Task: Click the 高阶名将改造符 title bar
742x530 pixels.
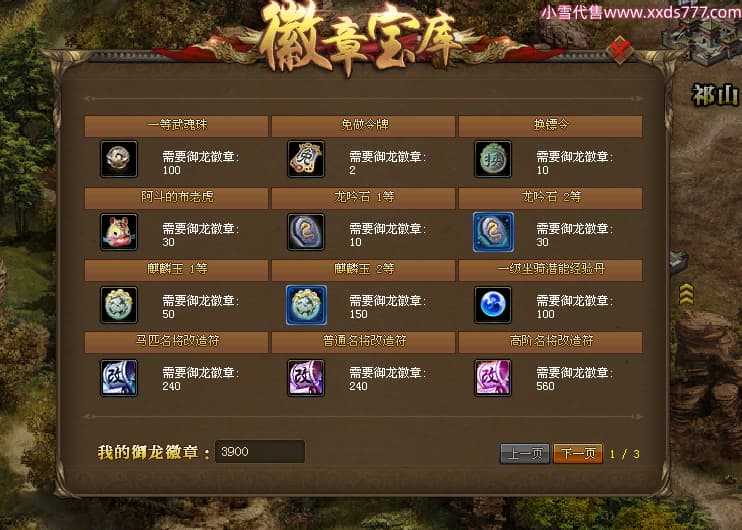Action: pyautogui.click(x=550, y=342)
